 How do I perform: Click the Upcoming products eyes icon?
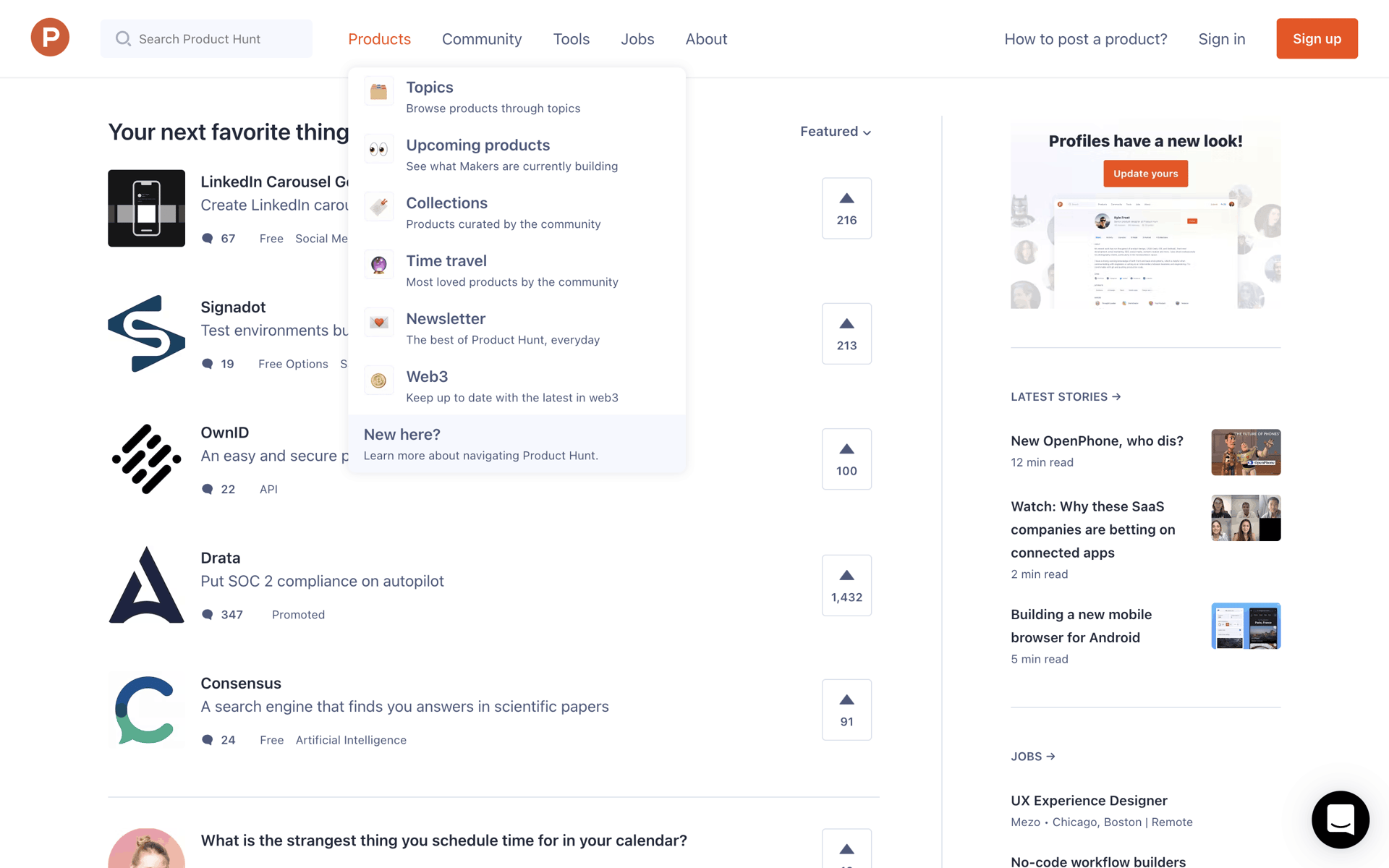coord(378,149)
